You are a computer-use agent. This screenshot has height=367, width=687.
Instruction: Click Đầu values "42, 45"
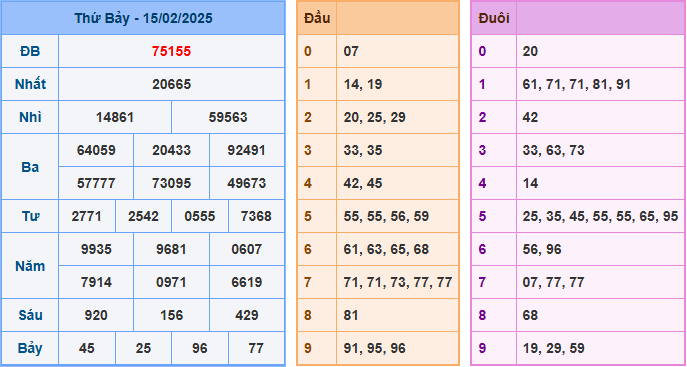(363, 183)
